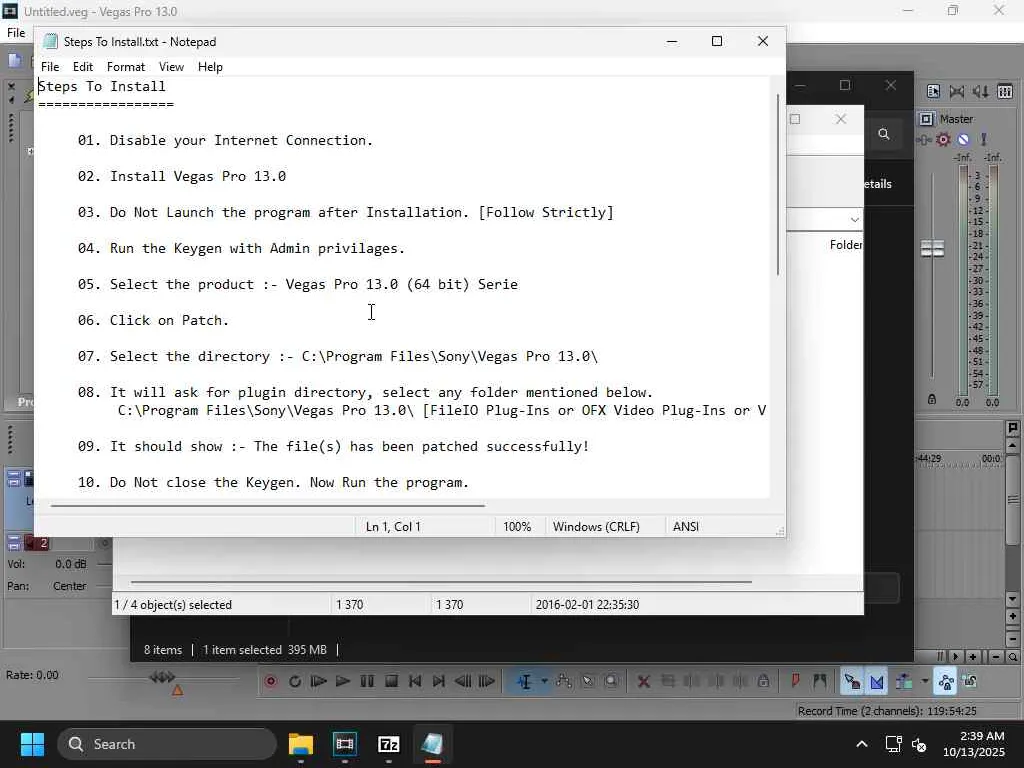Click the Next Frame transport button
Viewport: 1024px width, 768px height.
coord(487,682)
